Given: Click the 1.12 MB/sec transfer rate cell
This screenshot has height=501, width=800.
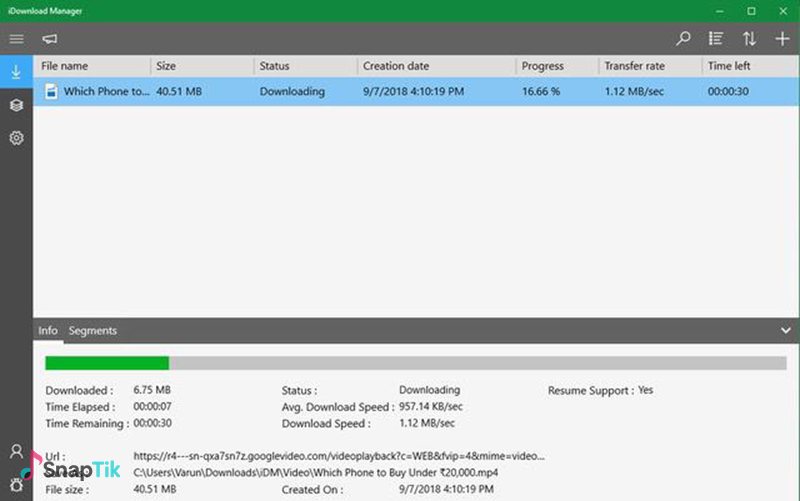Looking at the screenshot, I should (634, 91).
